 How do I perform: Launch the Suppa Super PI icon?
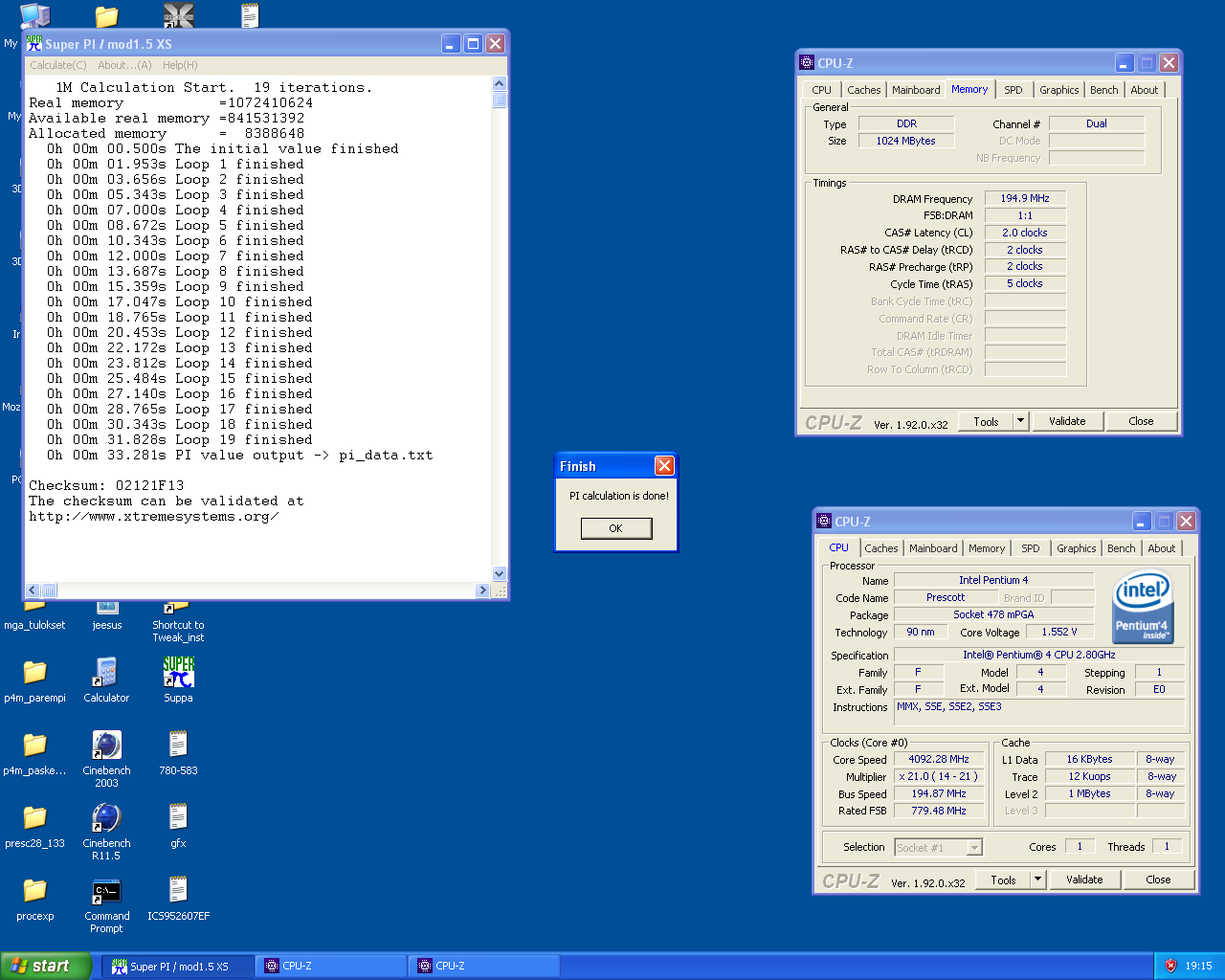point(178,680)
